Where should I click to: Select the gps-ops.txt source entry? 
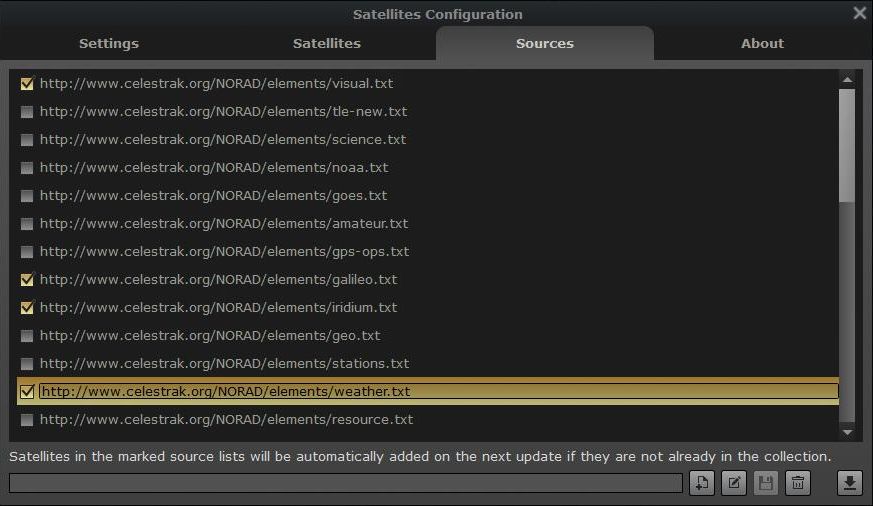tap(224, 252)
